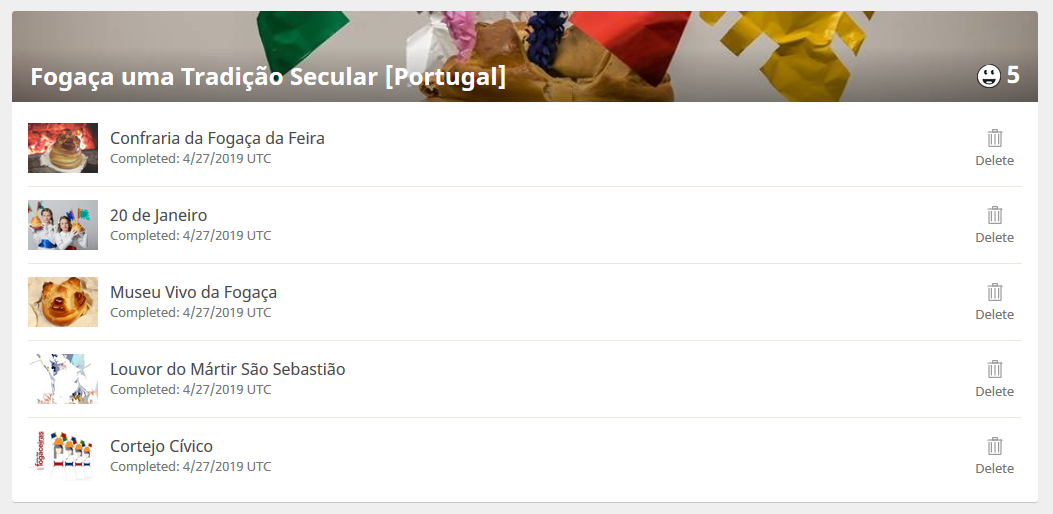
Task: Select the Museu Vivo da Fogaça title
Action: [x=193, y=292]
